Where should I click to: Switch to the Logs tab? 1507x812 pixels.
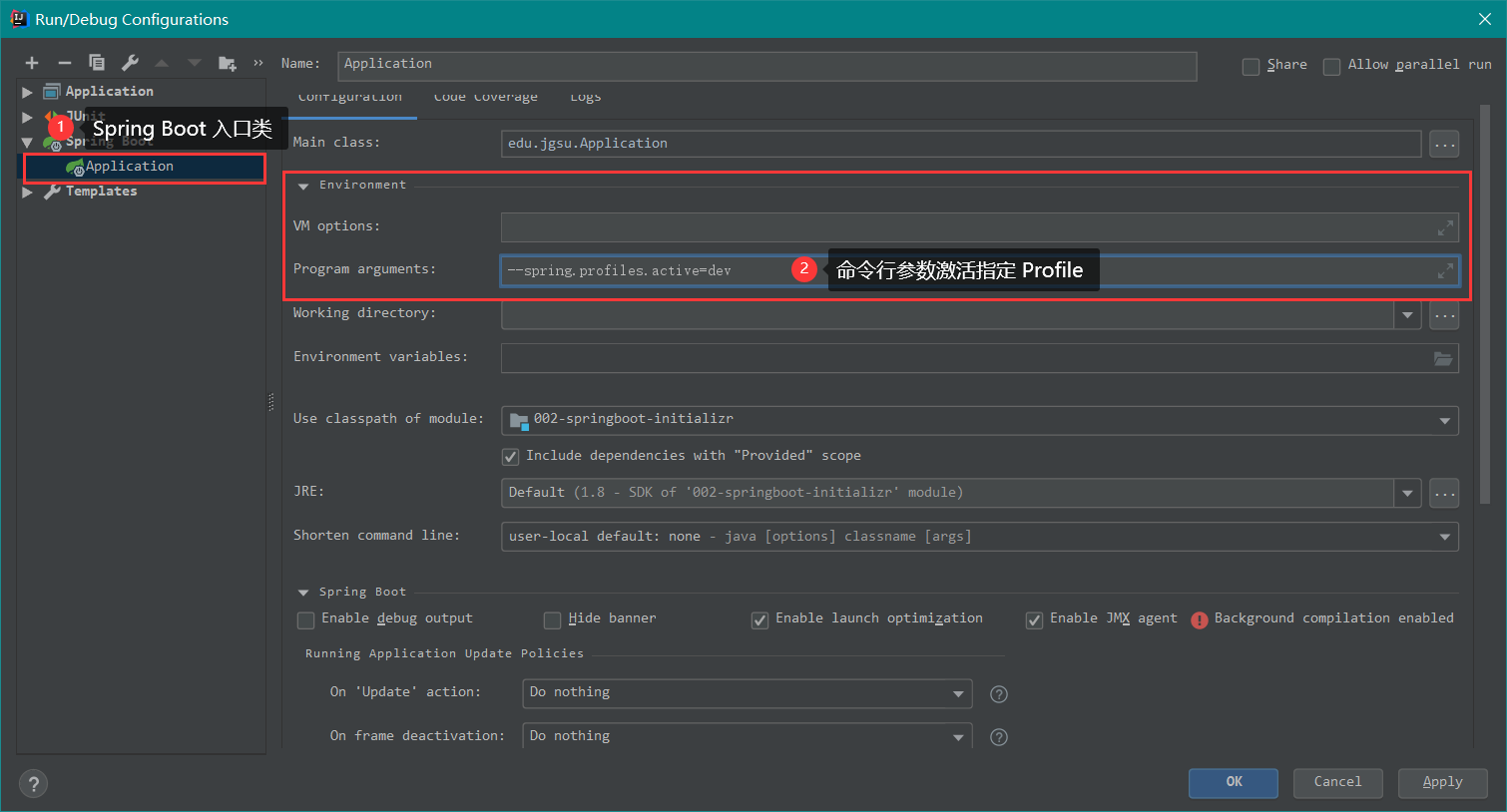586,98
